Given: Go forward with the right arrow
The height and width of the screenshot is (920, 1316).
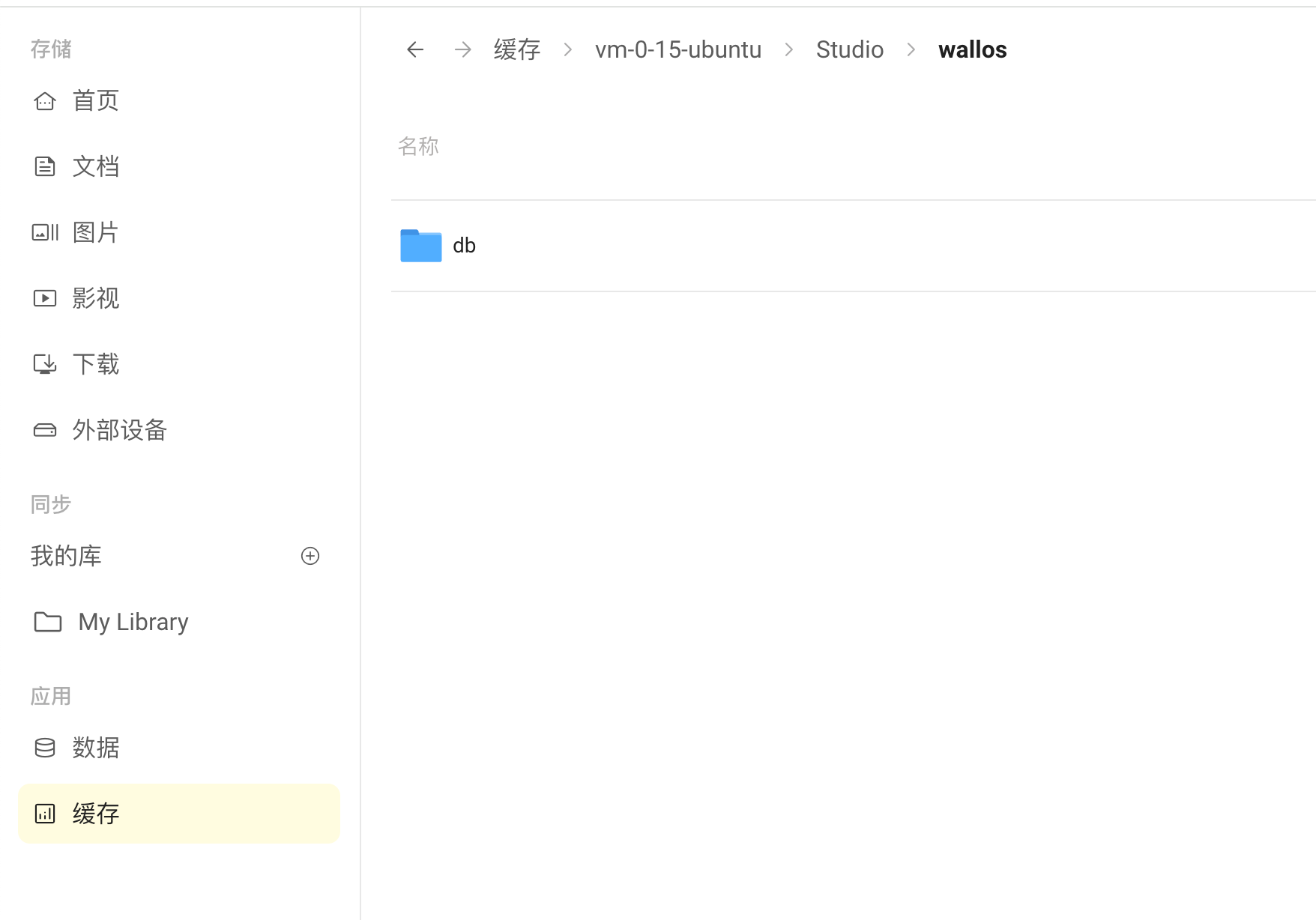Looking at the screenshot, I should click(463, 49).
